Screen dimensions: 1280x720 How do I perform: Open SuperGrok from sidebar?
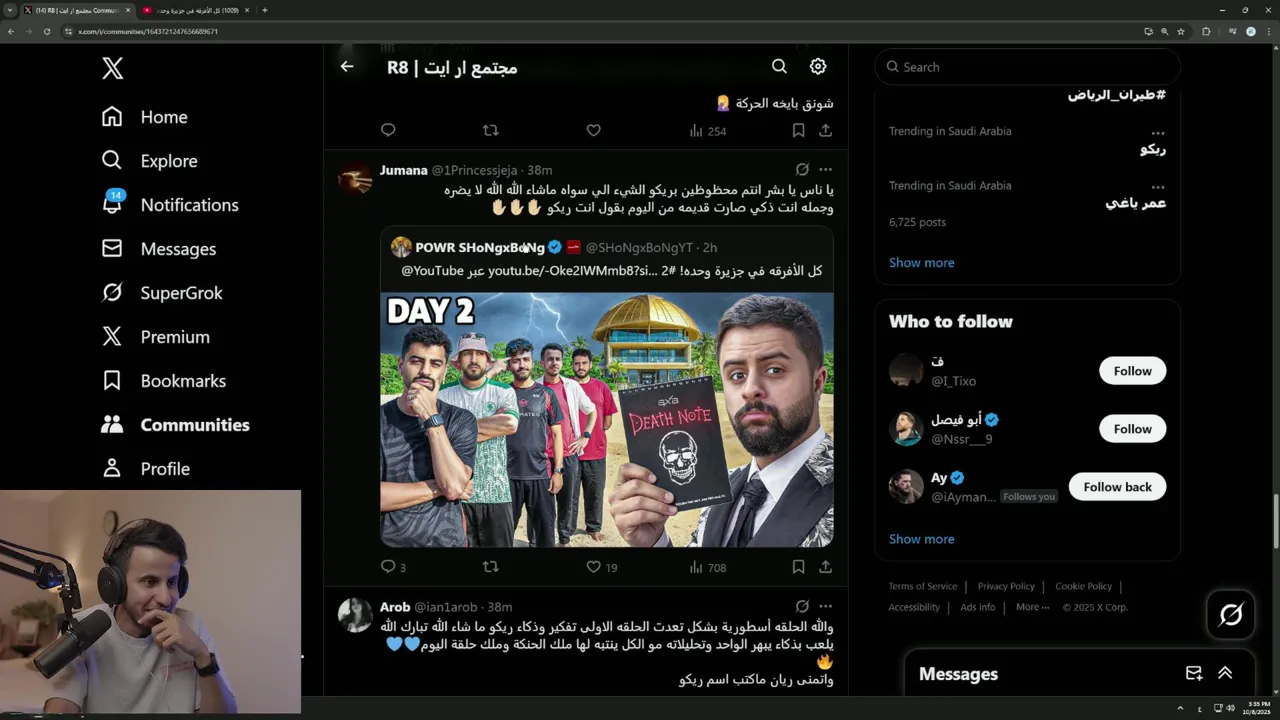point(162,293)
